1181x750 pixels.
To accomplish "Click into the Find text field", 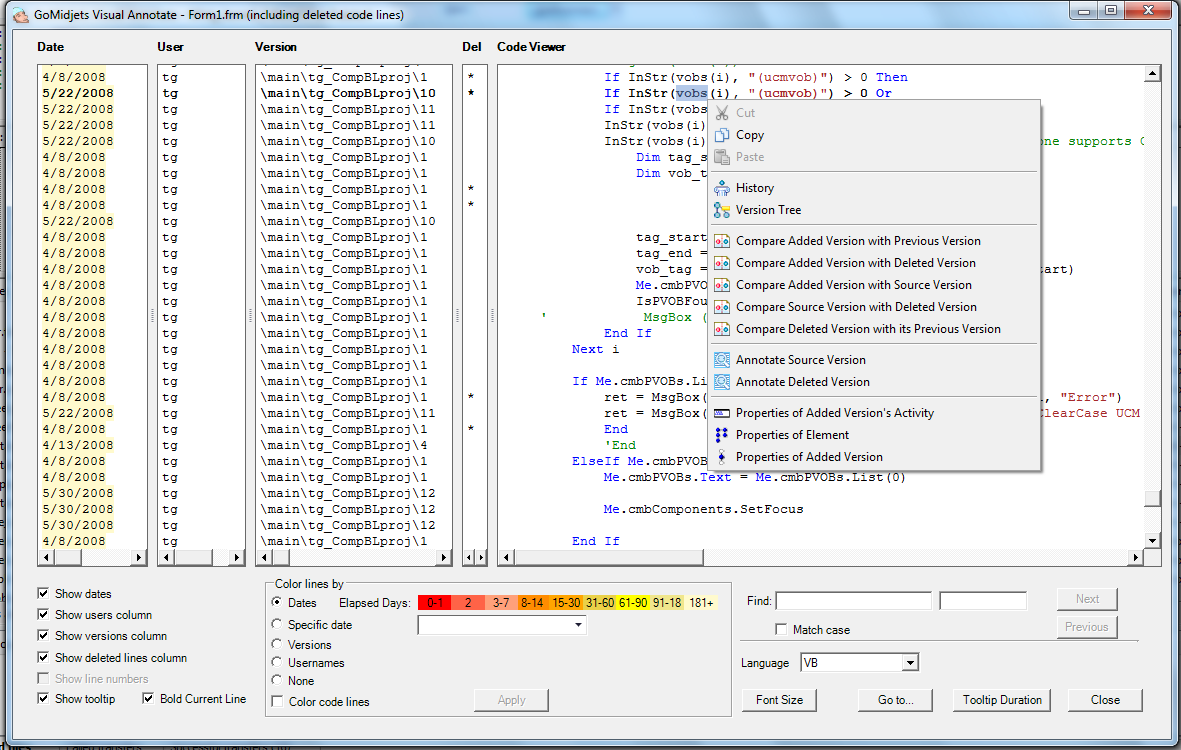I will [853, 600].
